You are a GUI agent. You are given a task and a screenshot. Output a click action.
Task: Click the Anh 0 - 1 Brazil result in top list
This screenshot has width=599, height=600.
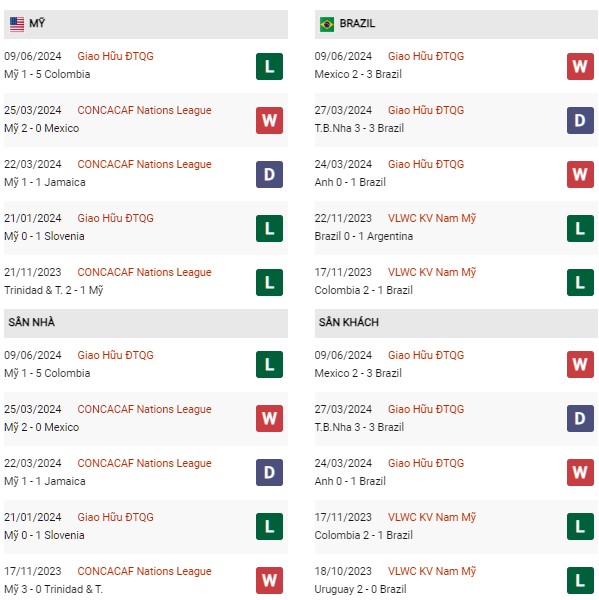click(350, 182)
